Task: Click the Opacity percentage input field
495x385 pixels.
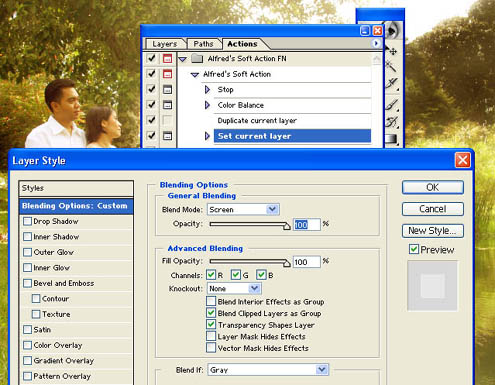Action: coord(307,225)
